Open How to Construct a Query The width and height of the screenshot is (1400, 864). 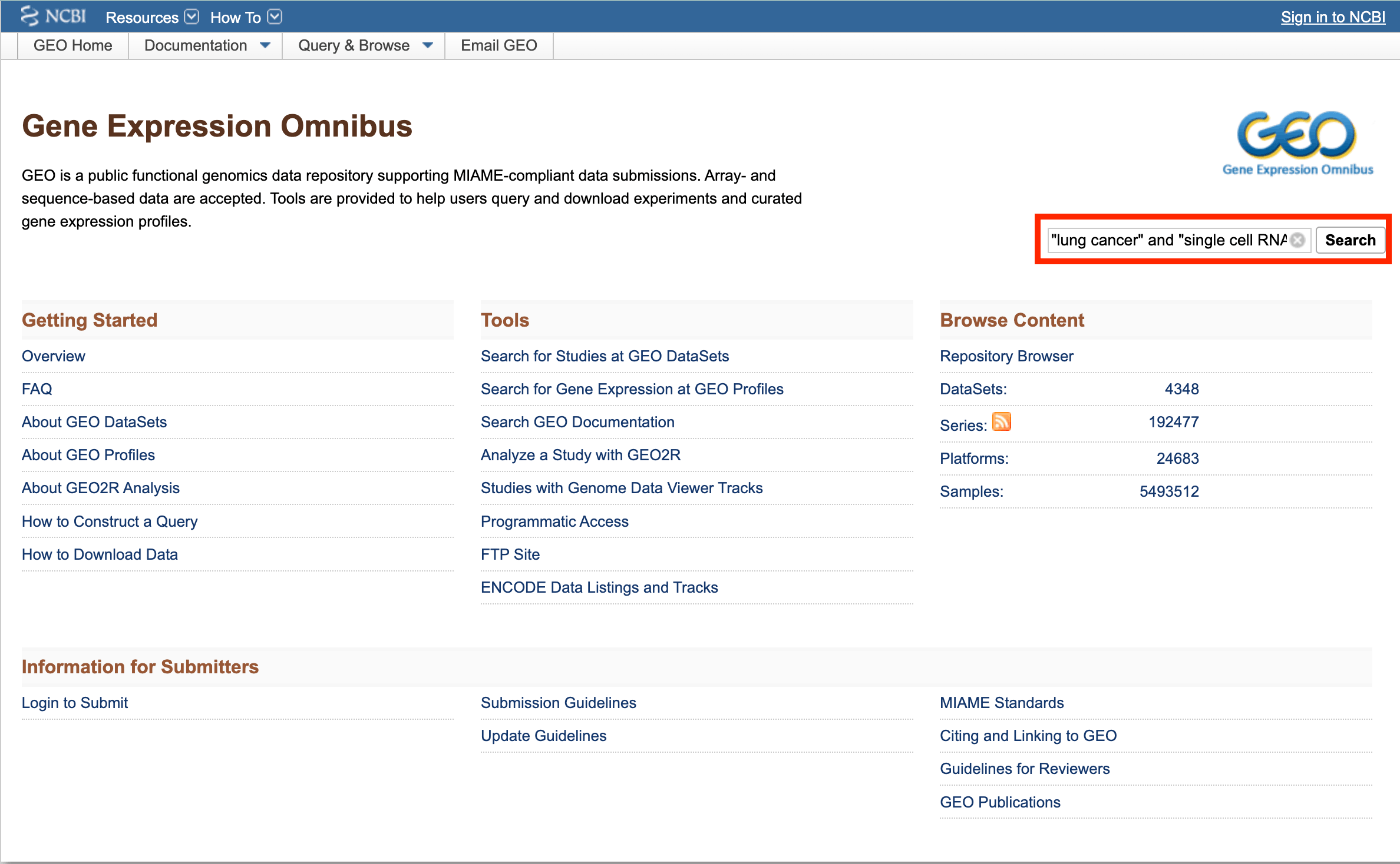[110, 521]
